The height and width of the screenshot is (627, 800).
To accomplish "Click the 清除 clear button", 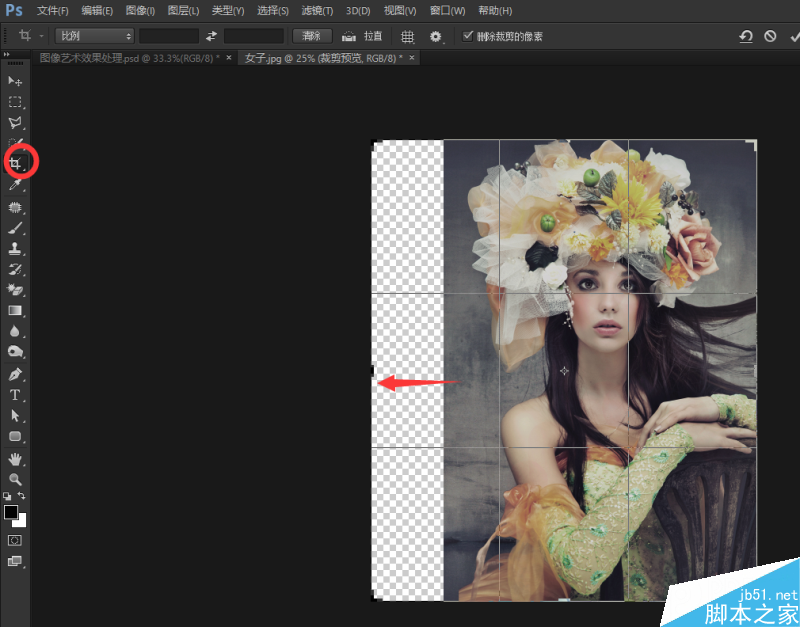I will (312, 36).
